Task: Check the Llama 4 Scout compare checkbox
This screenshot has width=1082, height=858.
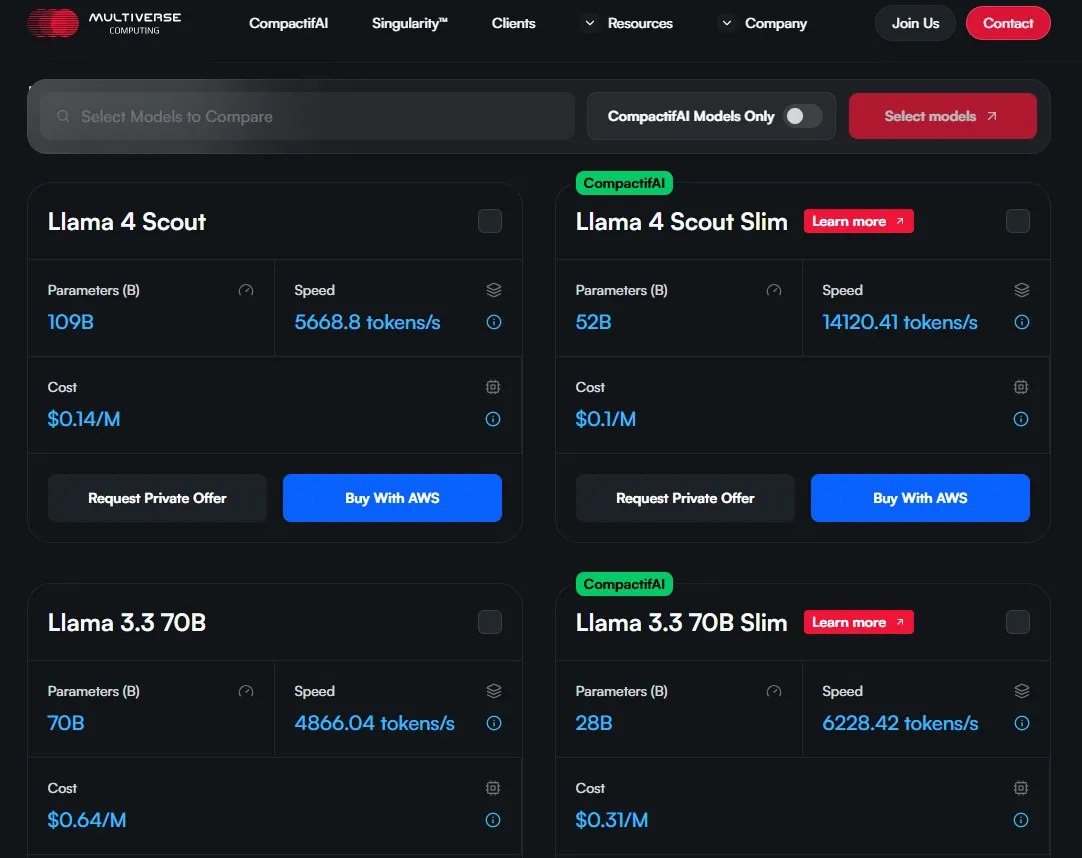Action: pos(490,222)
